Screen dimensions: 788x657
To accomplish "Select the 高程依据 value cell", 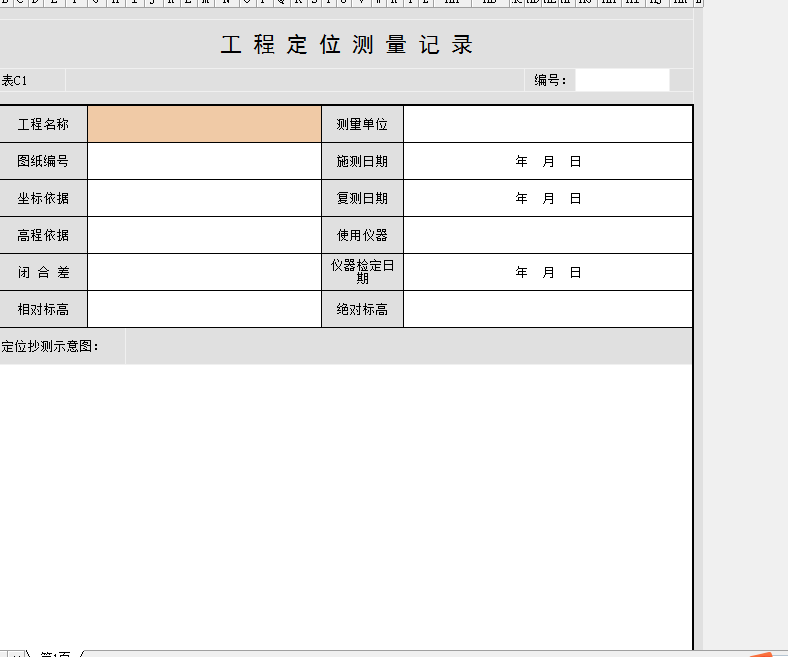I will point(204,235).
